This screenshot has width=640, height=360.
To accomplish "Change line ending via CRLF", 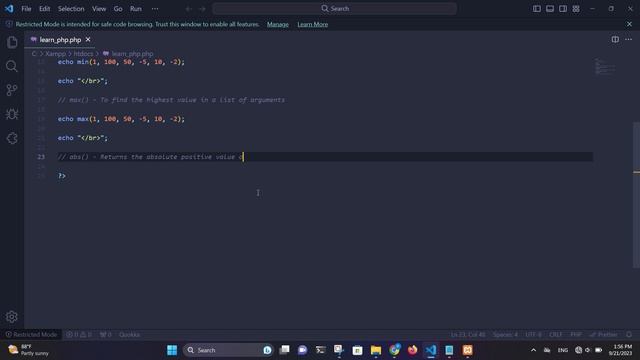I will (x=556, y=335).
